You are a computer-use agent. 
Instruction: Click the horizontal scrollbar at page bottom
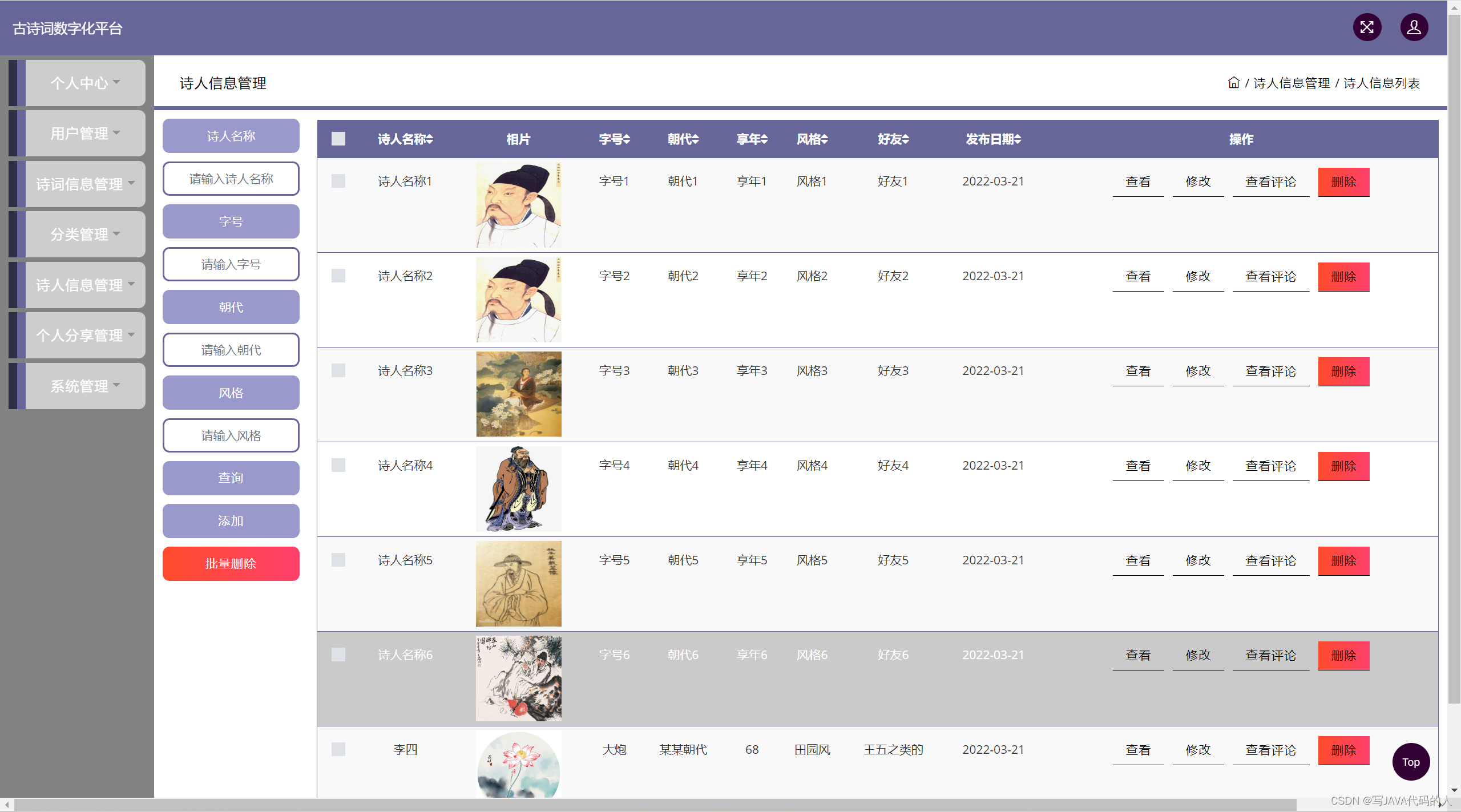tap(656, 805)
